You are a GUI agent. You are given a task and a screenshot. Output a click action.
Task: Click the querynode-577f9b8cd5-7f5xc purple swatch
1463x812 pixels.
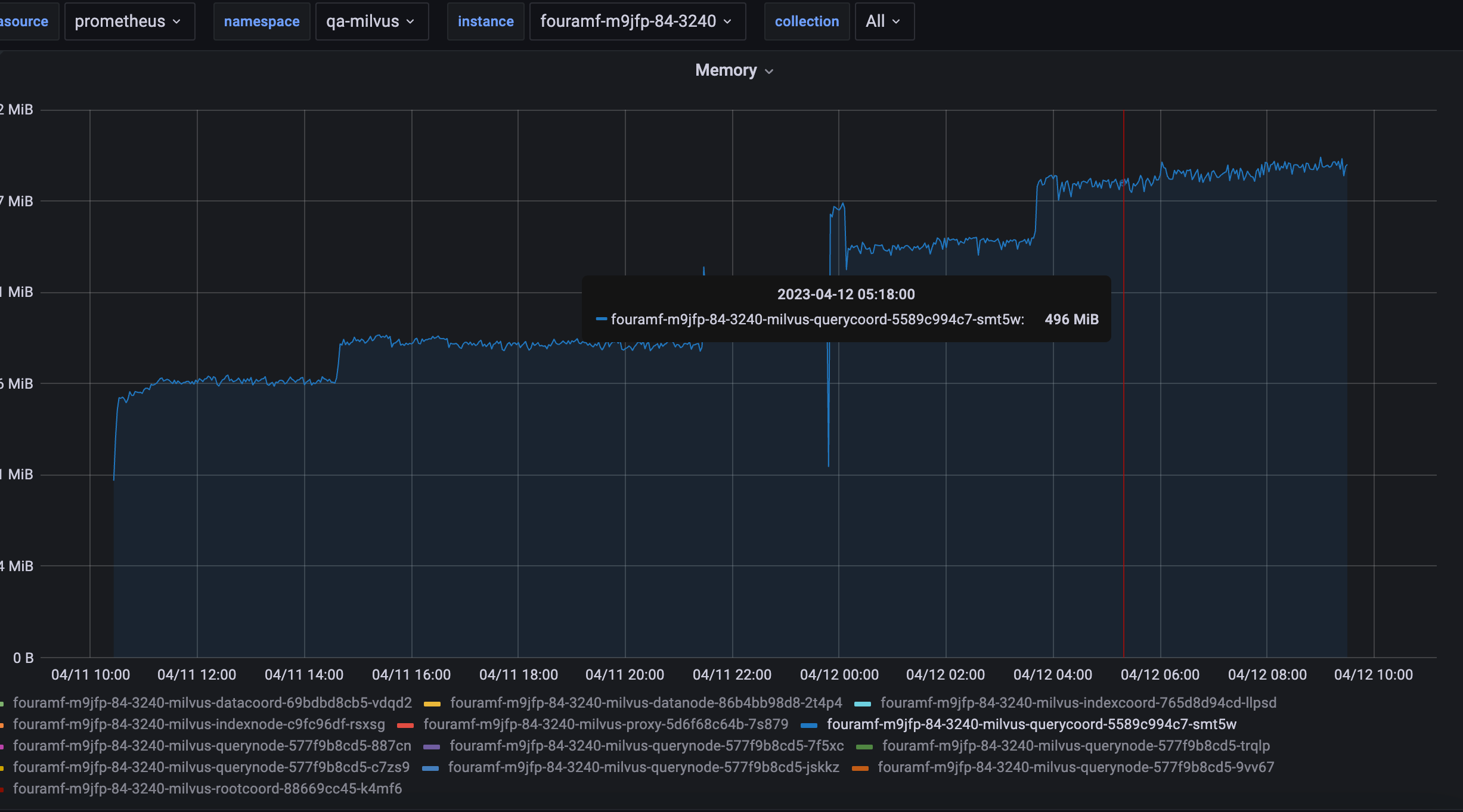(432, 747)
